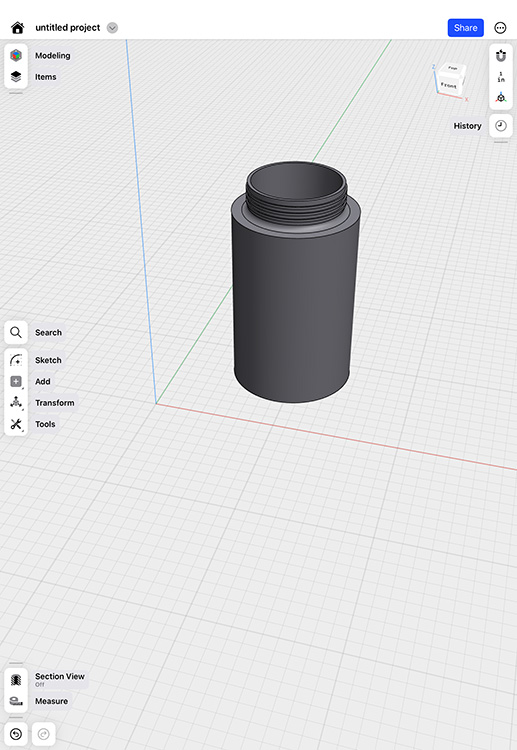517x750 pixels.
Task: Expand the untitled project dropdown arrow
Action: (112, 28)
